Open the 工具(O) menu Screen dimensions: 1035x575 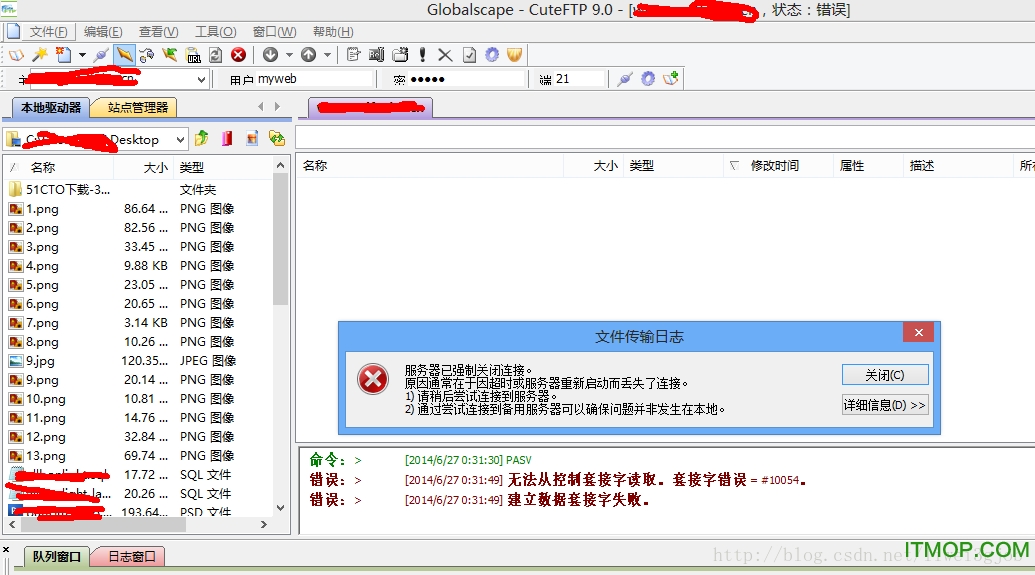coord(215,32)
